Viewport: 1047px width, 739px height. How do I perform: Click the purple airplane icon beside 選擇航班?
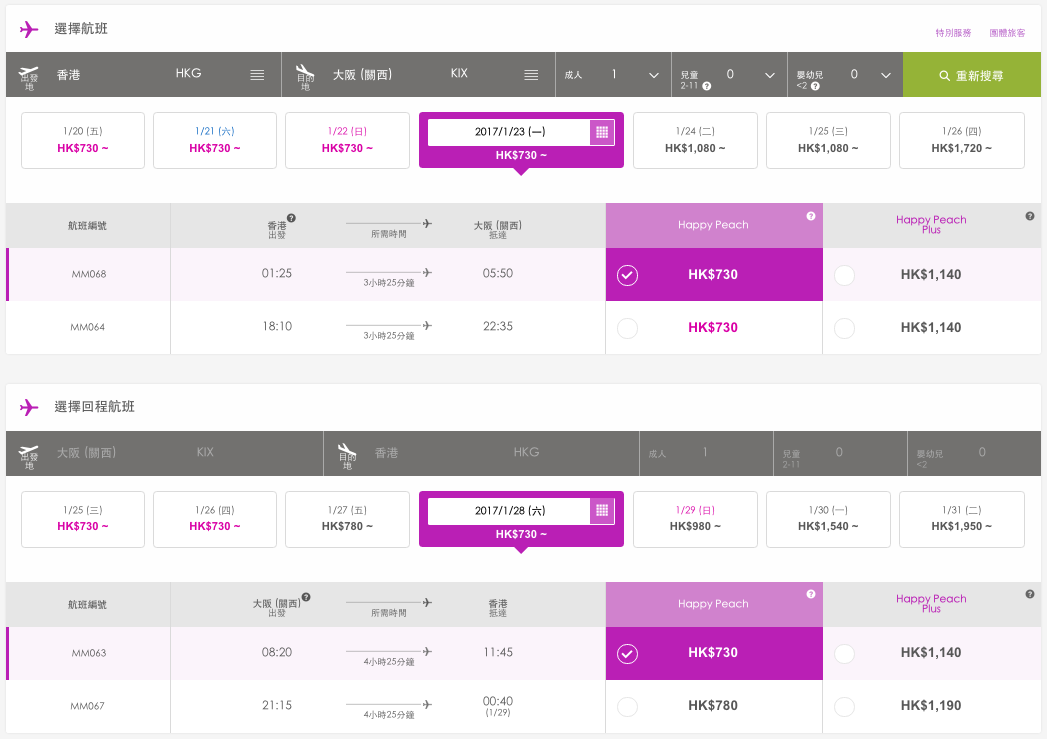pos(29,29)
